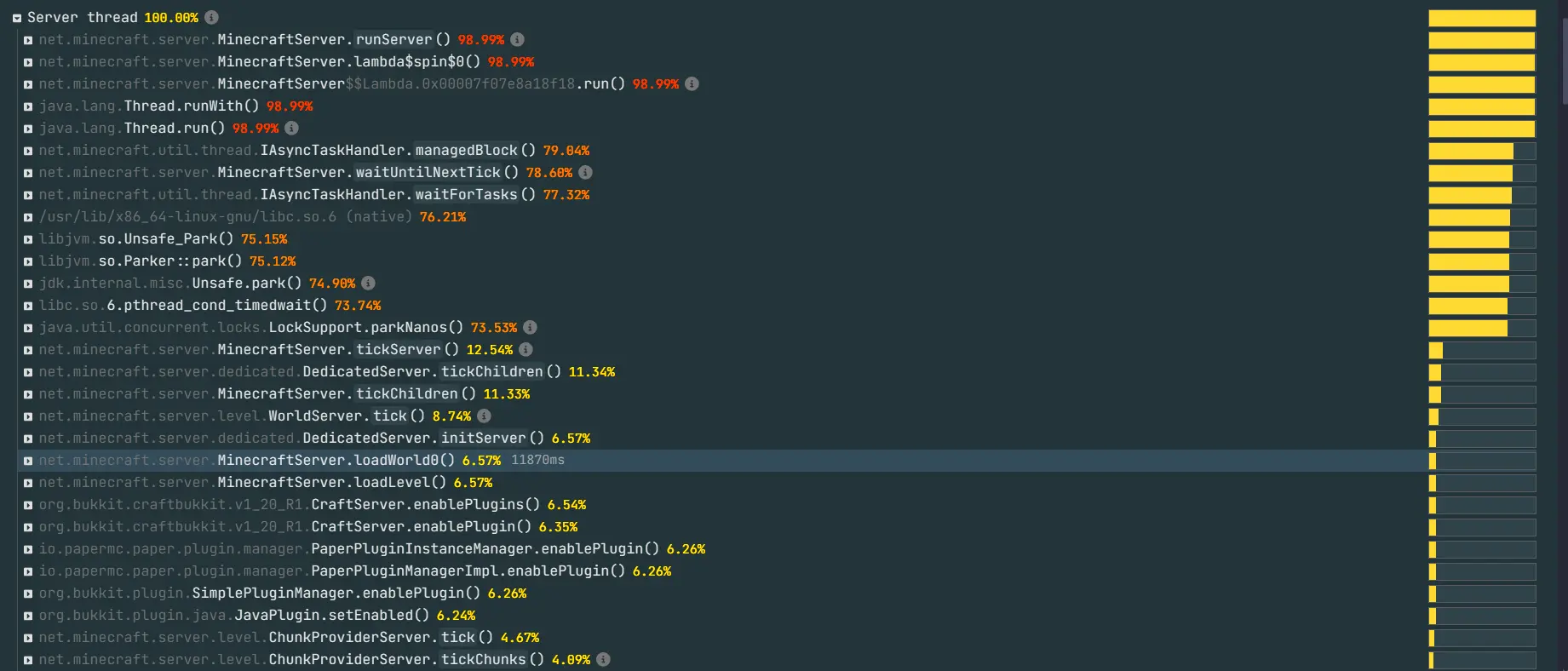Viewport: 1568px width, 671px height.
Task: Select CraftServer.enablePlugins() row text
Action: [x=290, y=504]
